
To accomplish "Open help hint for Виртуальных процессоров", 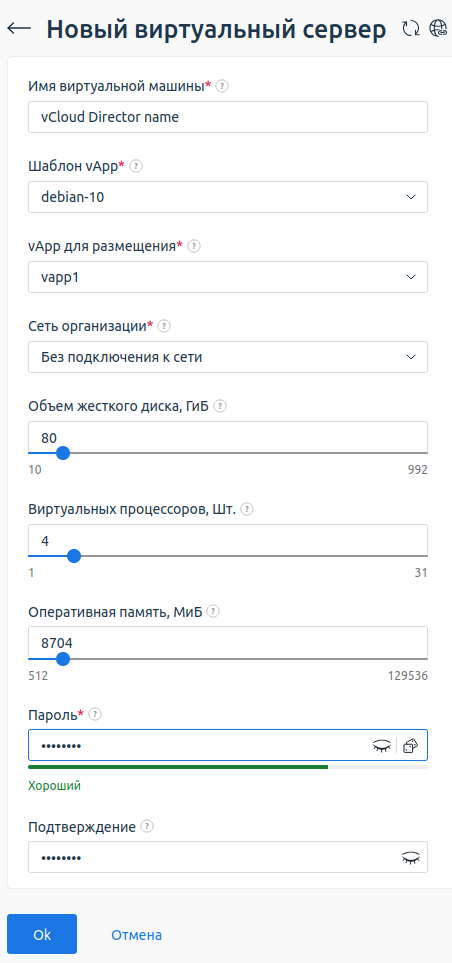I will pos(247,509).
